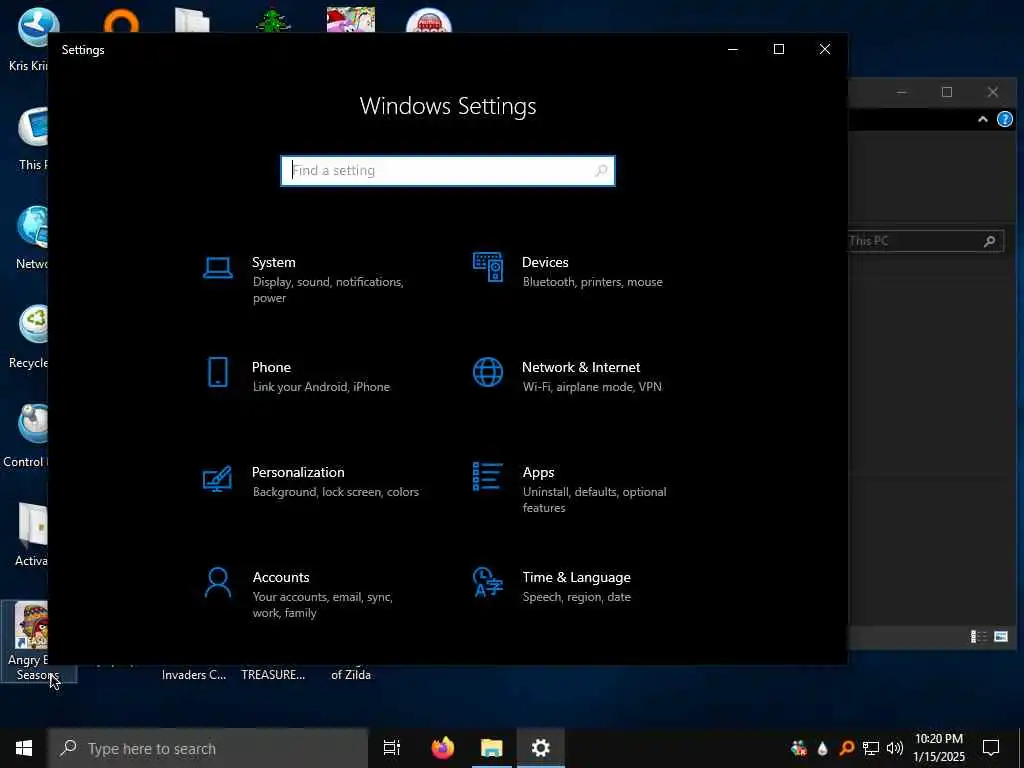Screen dimensions: 1024x768
Task: Click the magnifier in Find a setting box
Action: (x=601, y=170)
